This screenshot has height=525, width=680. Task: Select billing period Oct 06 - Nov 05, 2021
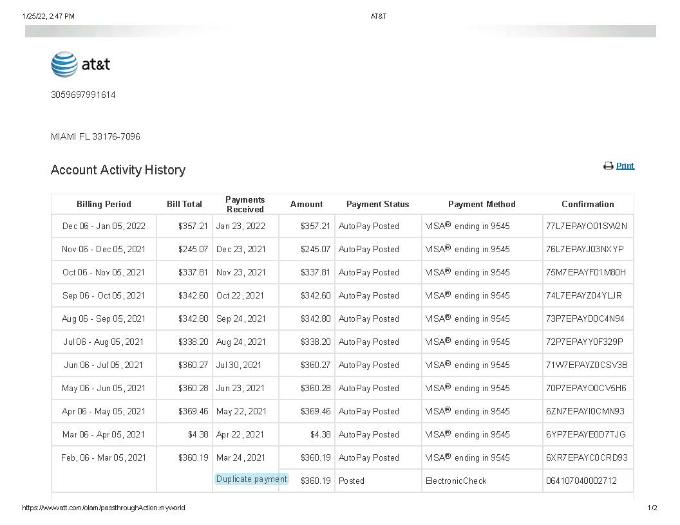coord(104,273)
